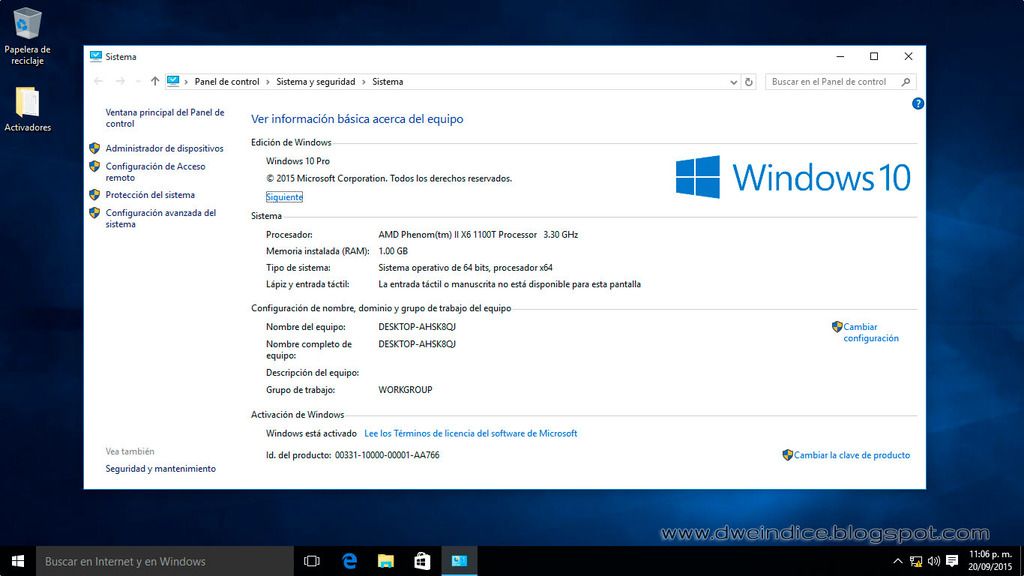Click Cambiar la clave de producto
Viewport: 1024px width, 576px height.
[x=851, y=455]
